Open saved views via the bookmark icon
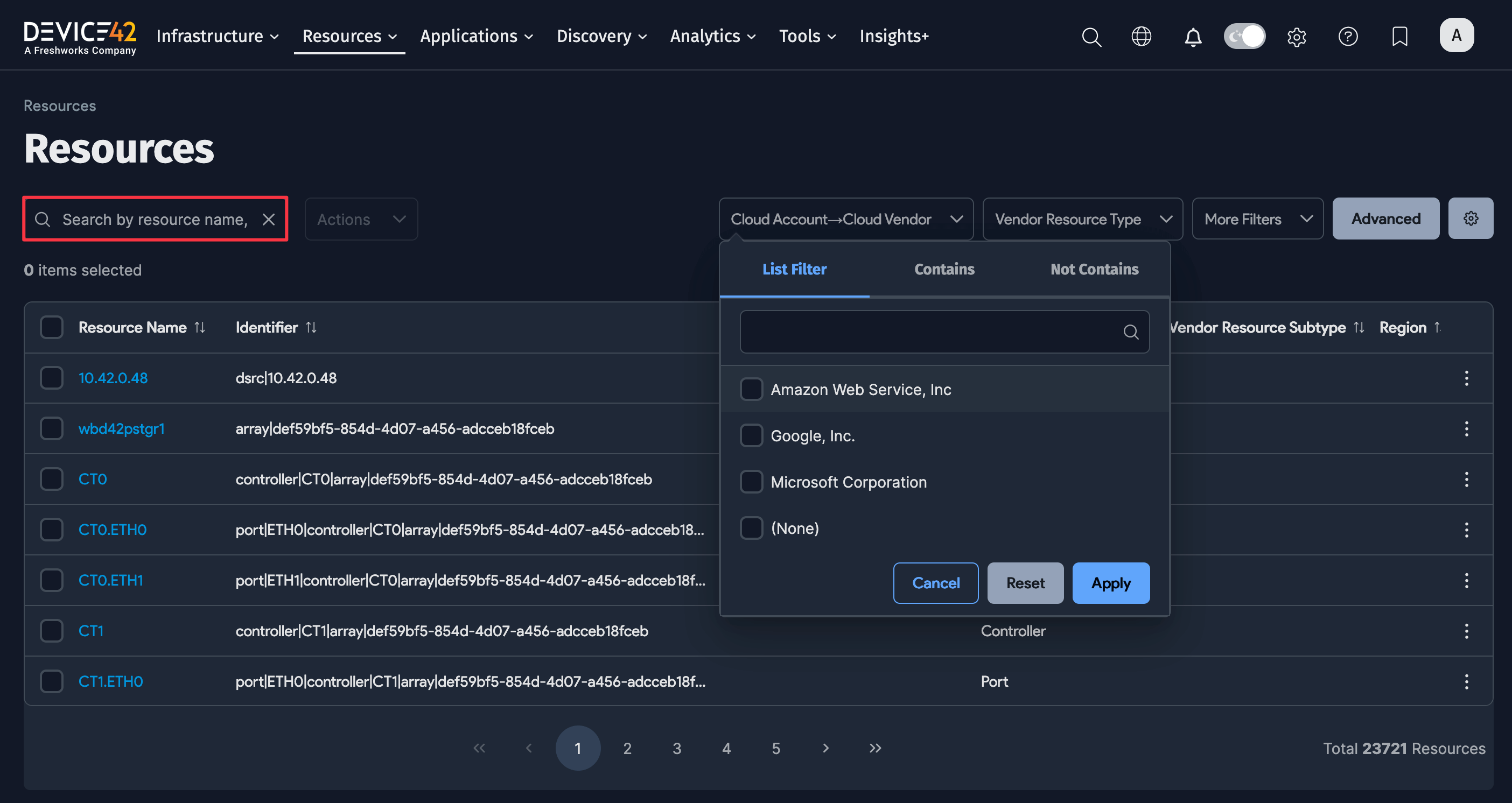The height and width of the screenshot is (803, 1512). click(1400, 37)
